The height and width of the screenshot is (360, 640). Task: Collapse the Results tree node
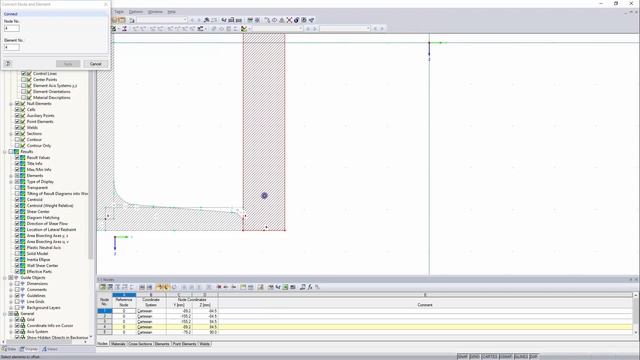click(5, 151)
